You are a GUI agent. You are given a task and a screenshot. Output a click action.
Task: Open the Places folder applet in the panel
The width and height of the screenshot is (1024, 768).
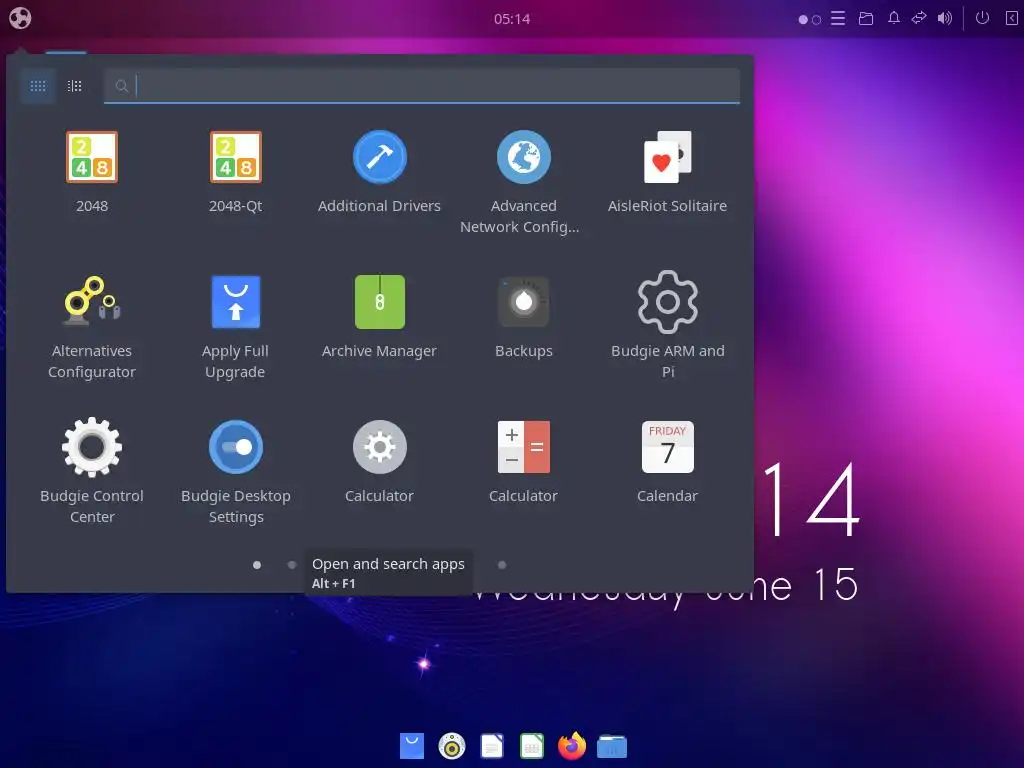(x=866, y=18)
